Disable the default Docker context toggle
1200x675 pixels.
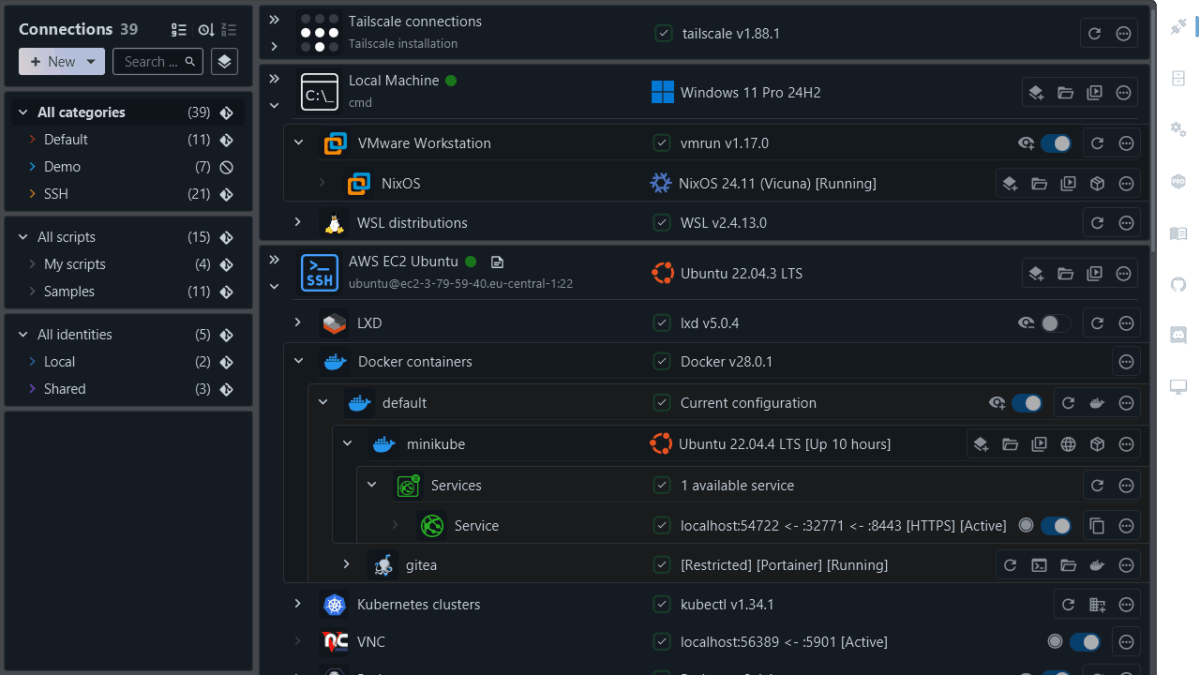[1027, 403]
